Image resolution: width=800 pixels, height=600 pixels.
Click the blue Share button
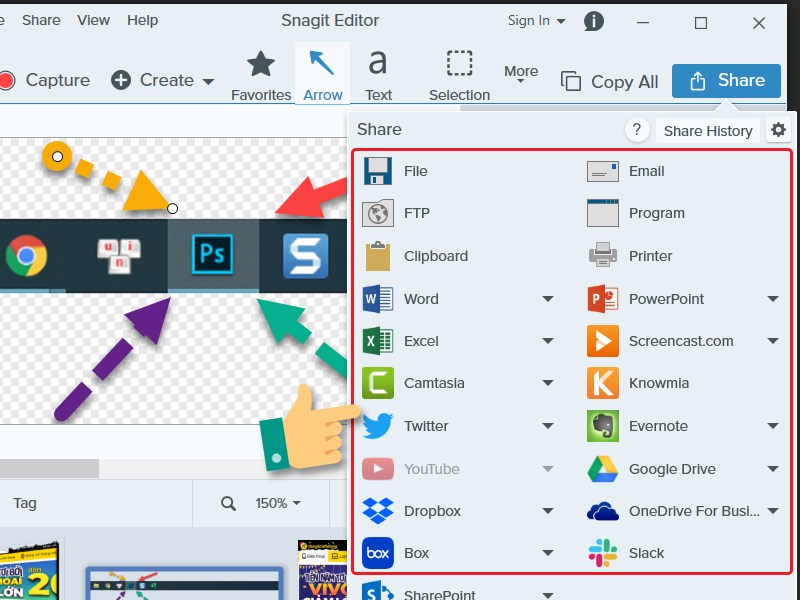[726, 81]
